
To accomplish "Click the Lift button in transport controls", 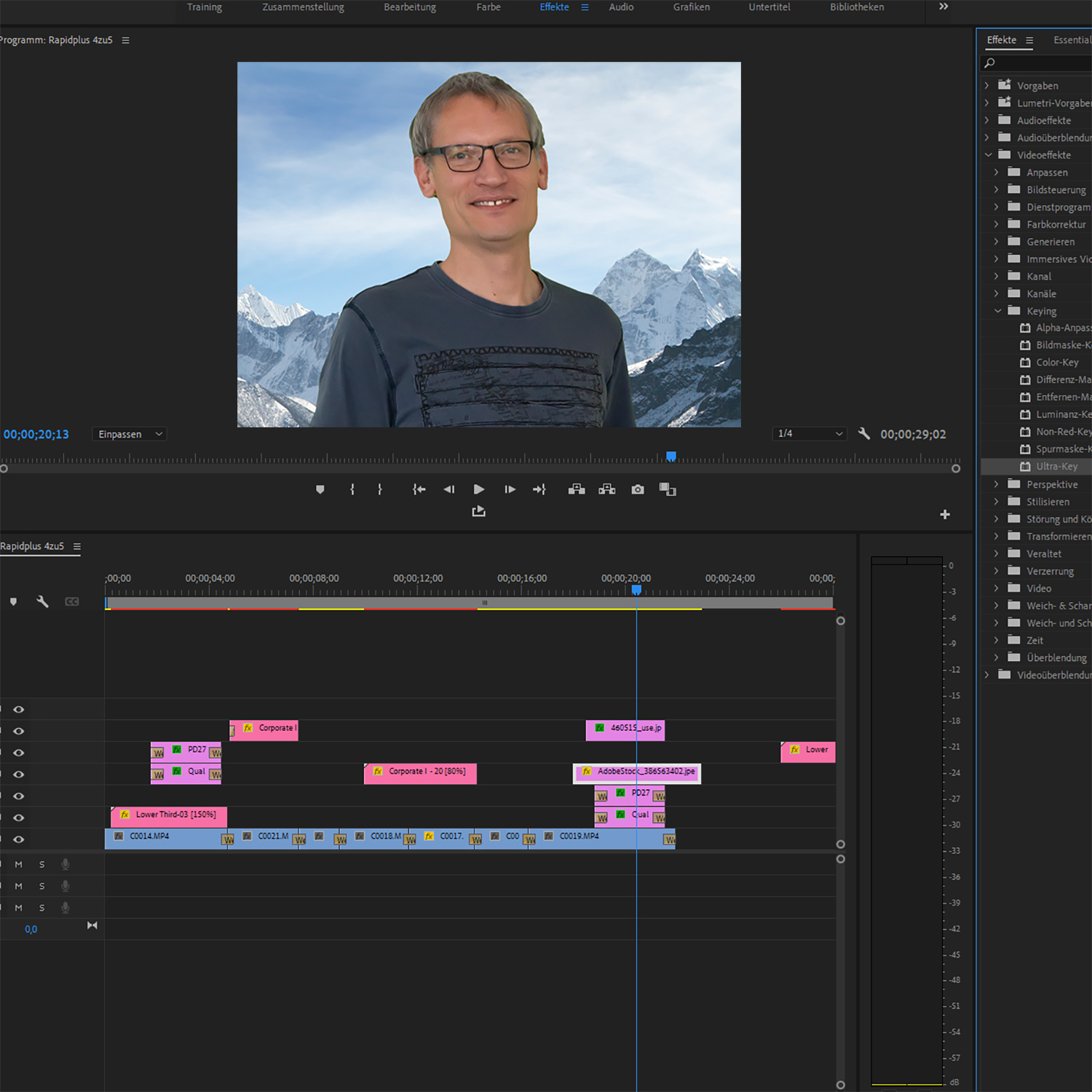I will pos(576,489).
